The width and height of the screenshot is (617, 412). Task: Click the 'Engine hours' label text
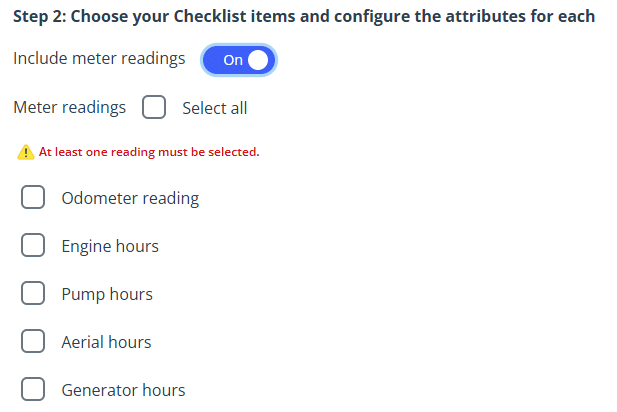coord(110,246)
